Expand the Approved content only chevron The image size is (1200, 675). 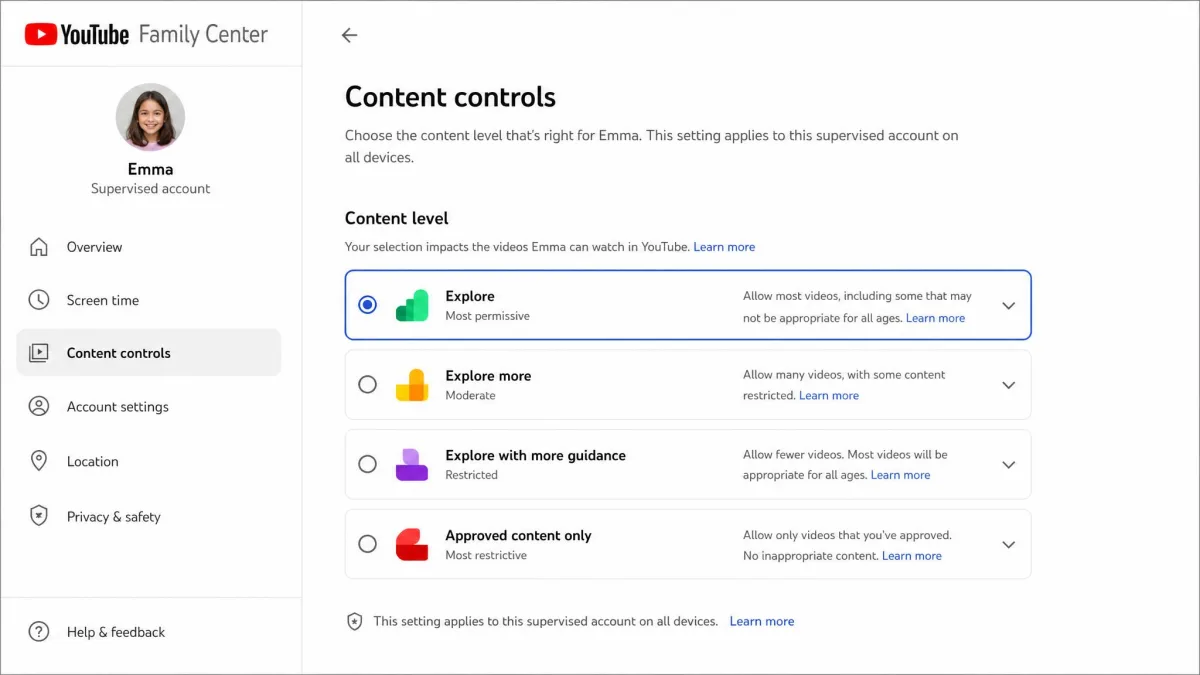[x=1008, y=545]
